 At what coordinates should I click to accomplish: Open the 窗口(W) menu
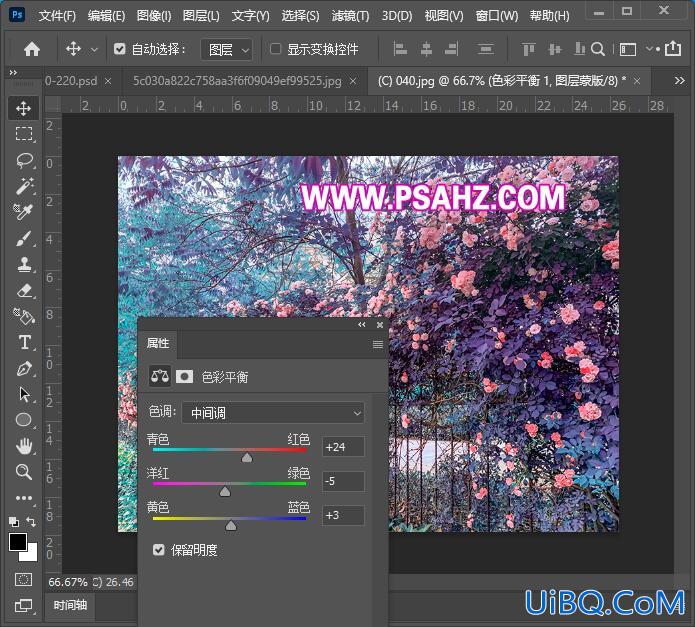496,16
